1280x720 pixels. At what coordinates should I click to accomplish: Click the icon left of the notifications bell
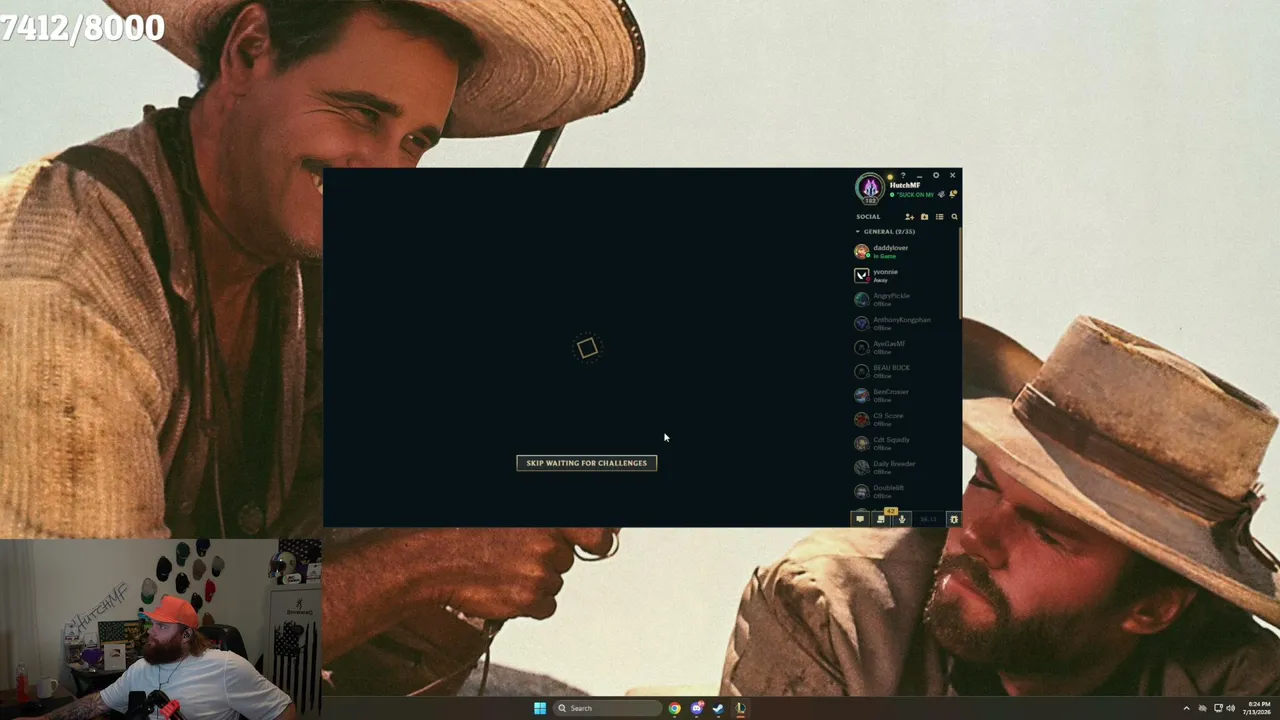941,195
